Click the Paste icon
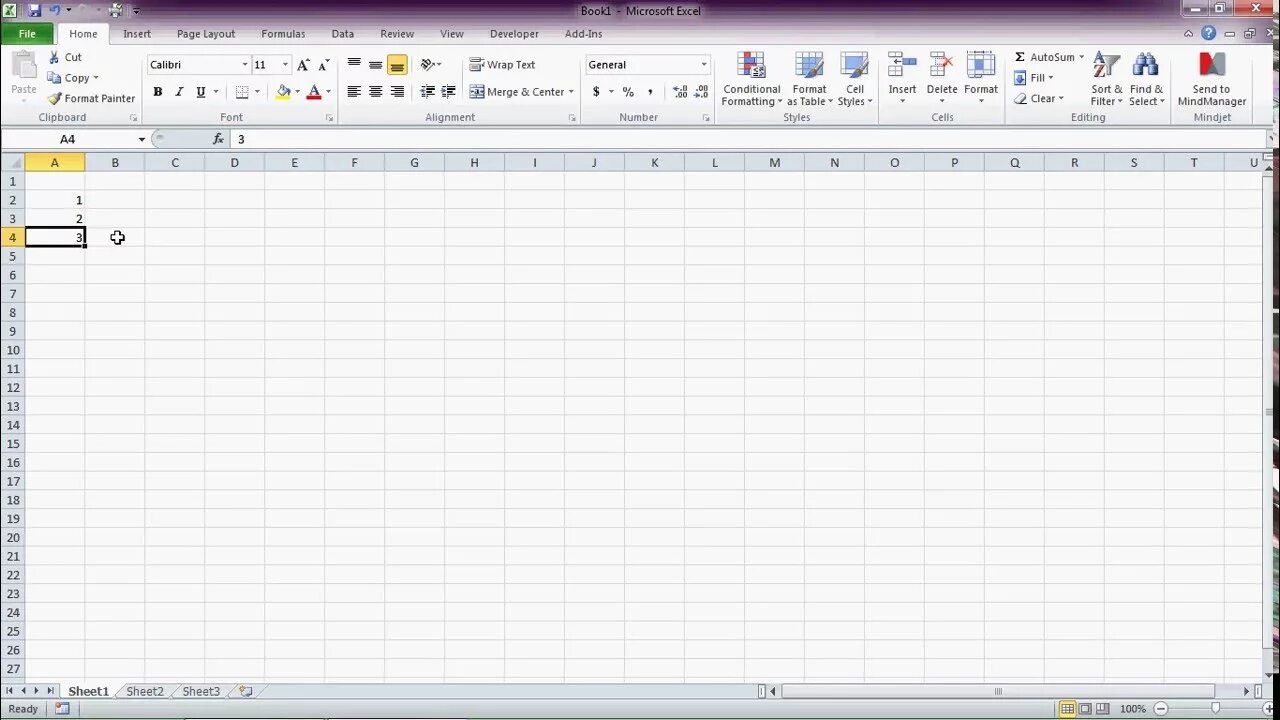1280x720 pixels. coord(24,67)
